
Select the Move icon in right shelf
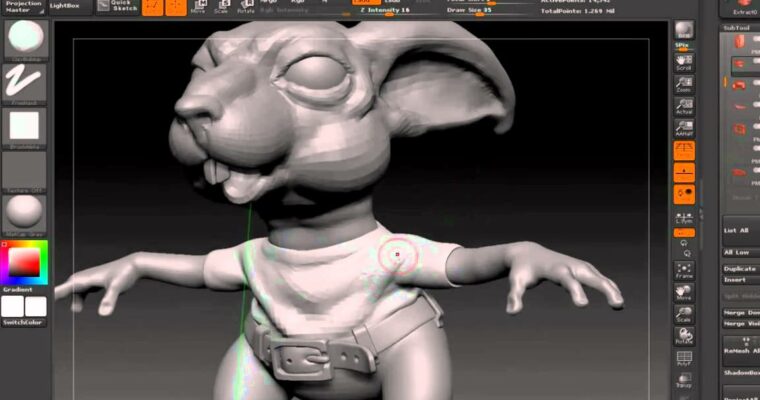point(684,293)
